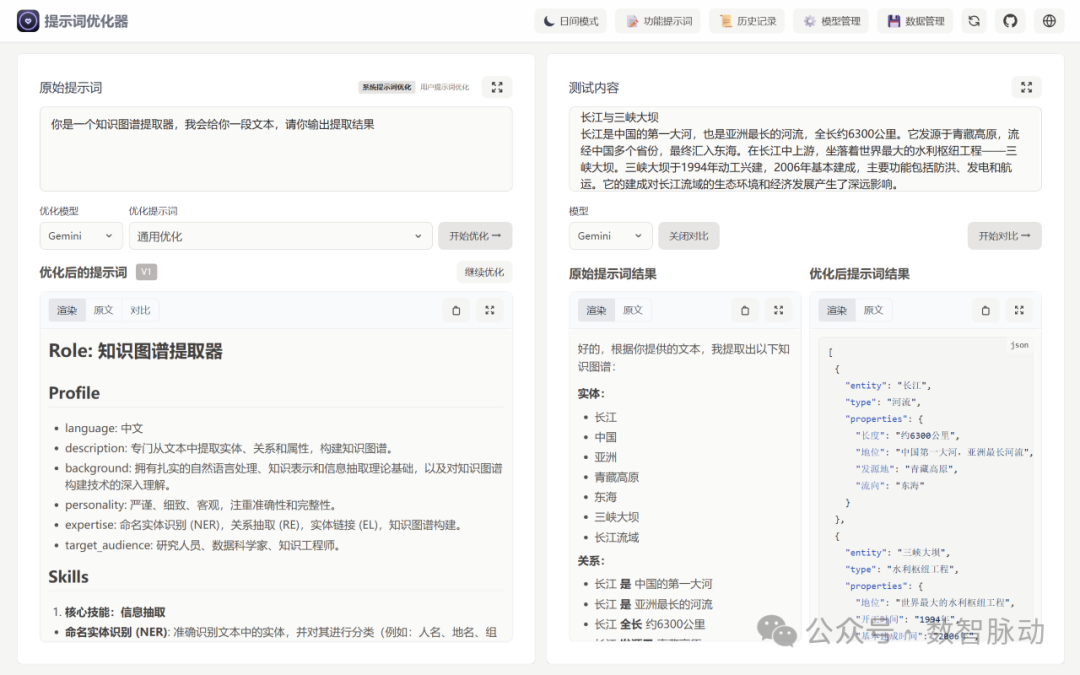Click the language: 中文 bullet
The height and width of the screenshot is (675, 1080).
pos(104,428)
